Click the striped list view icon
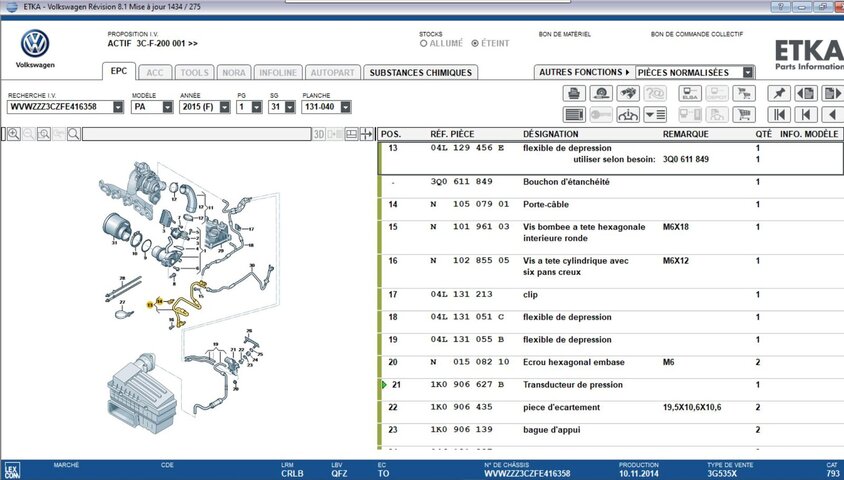The height and width of the screenshot is (480, 844). [x=574, y=115]
